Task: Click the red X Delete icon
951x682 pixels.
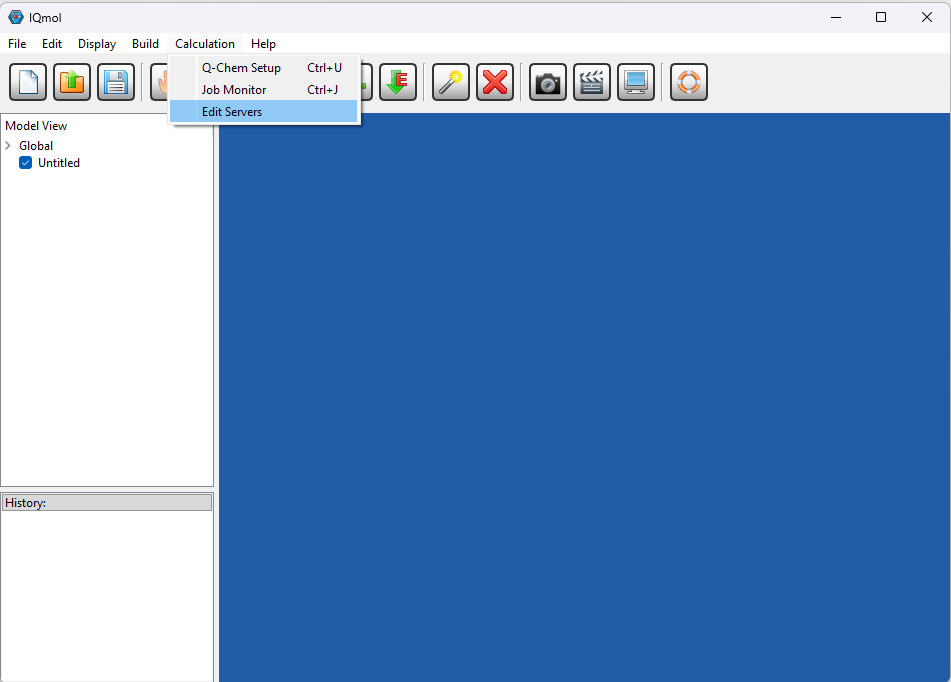Action: click(x=495, y=82)
